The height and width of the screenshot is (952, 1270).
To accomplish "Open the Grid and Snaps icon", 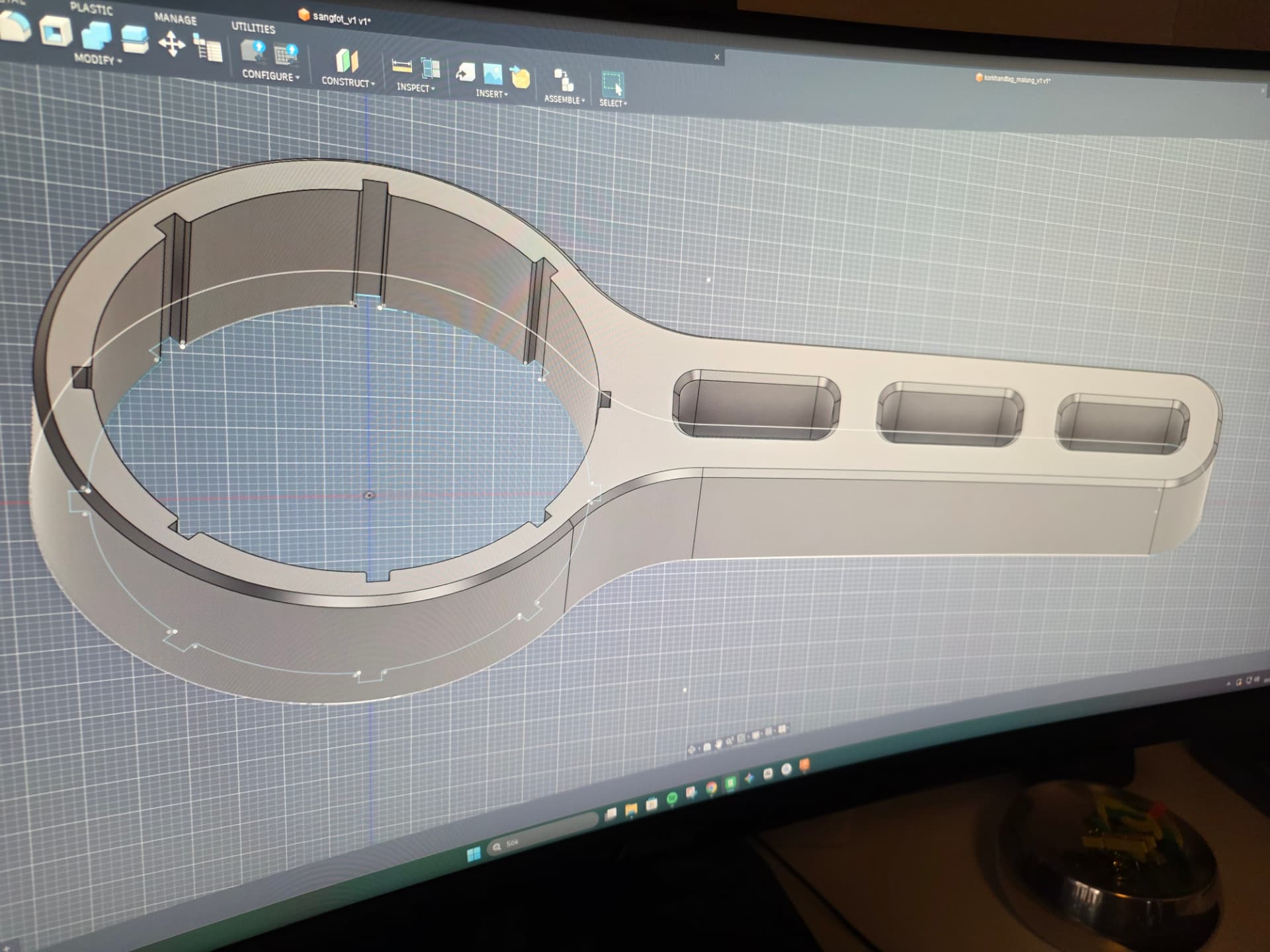I will (768, 731).
